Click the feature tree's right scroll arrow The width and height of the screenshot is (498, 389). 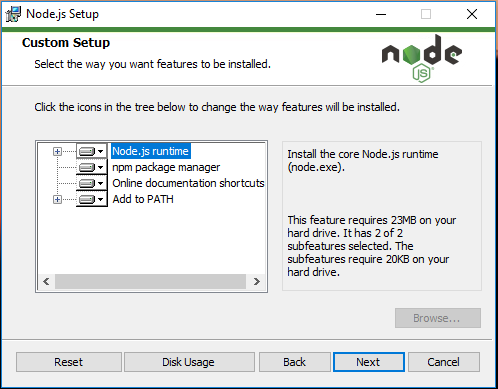click(256, 282)
